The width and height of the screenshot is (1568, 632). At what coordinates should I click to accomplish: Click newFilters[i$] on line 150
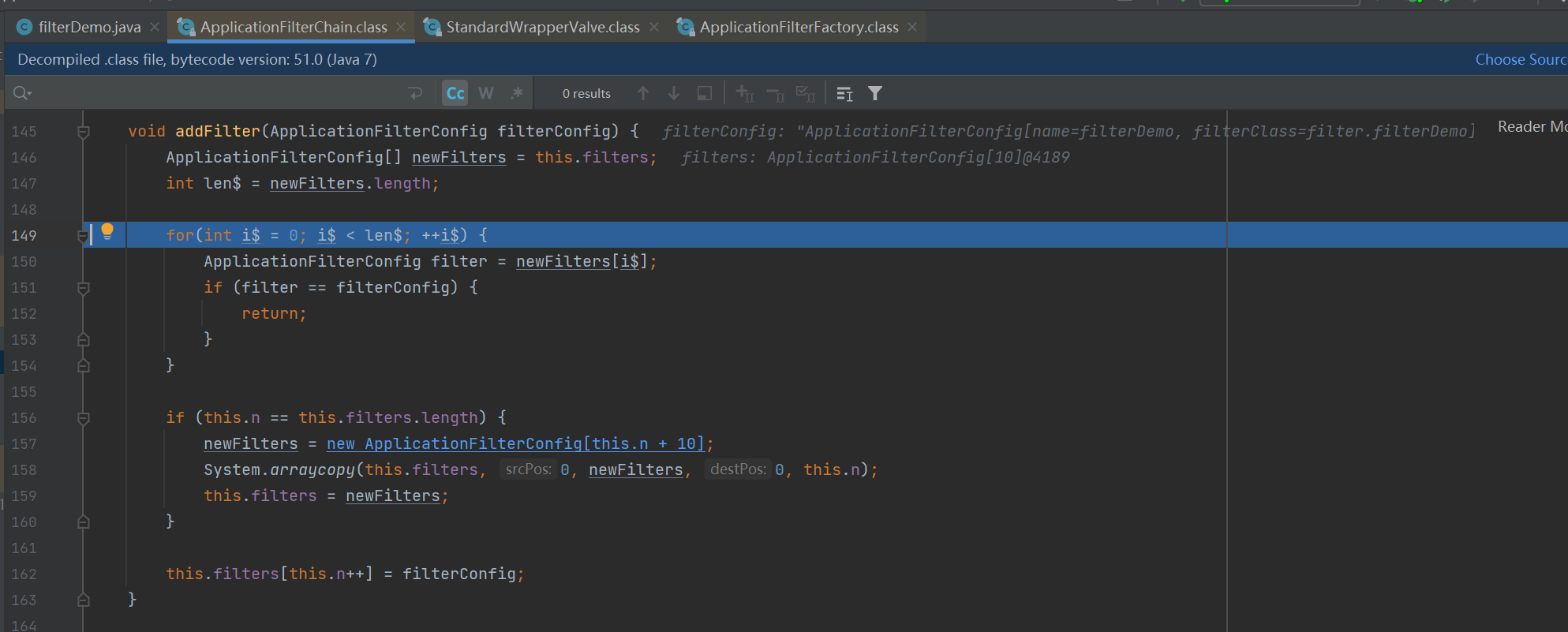tap(582, 261)
